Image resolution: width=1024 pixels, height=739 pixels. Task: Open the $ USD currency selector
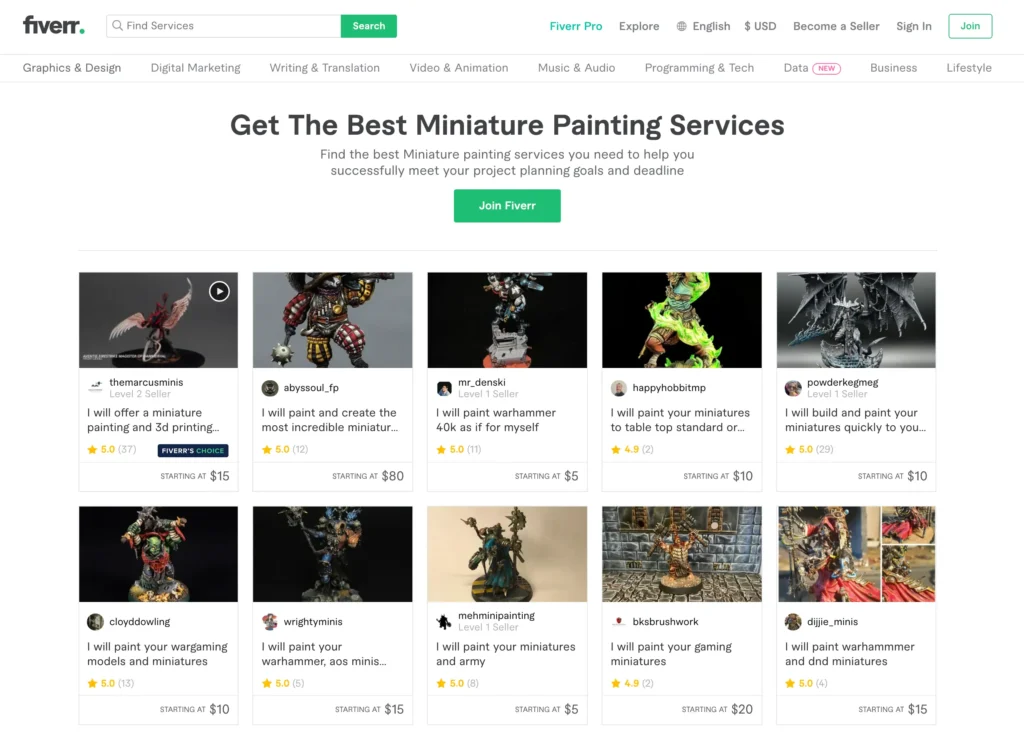[x=760, y=26]
